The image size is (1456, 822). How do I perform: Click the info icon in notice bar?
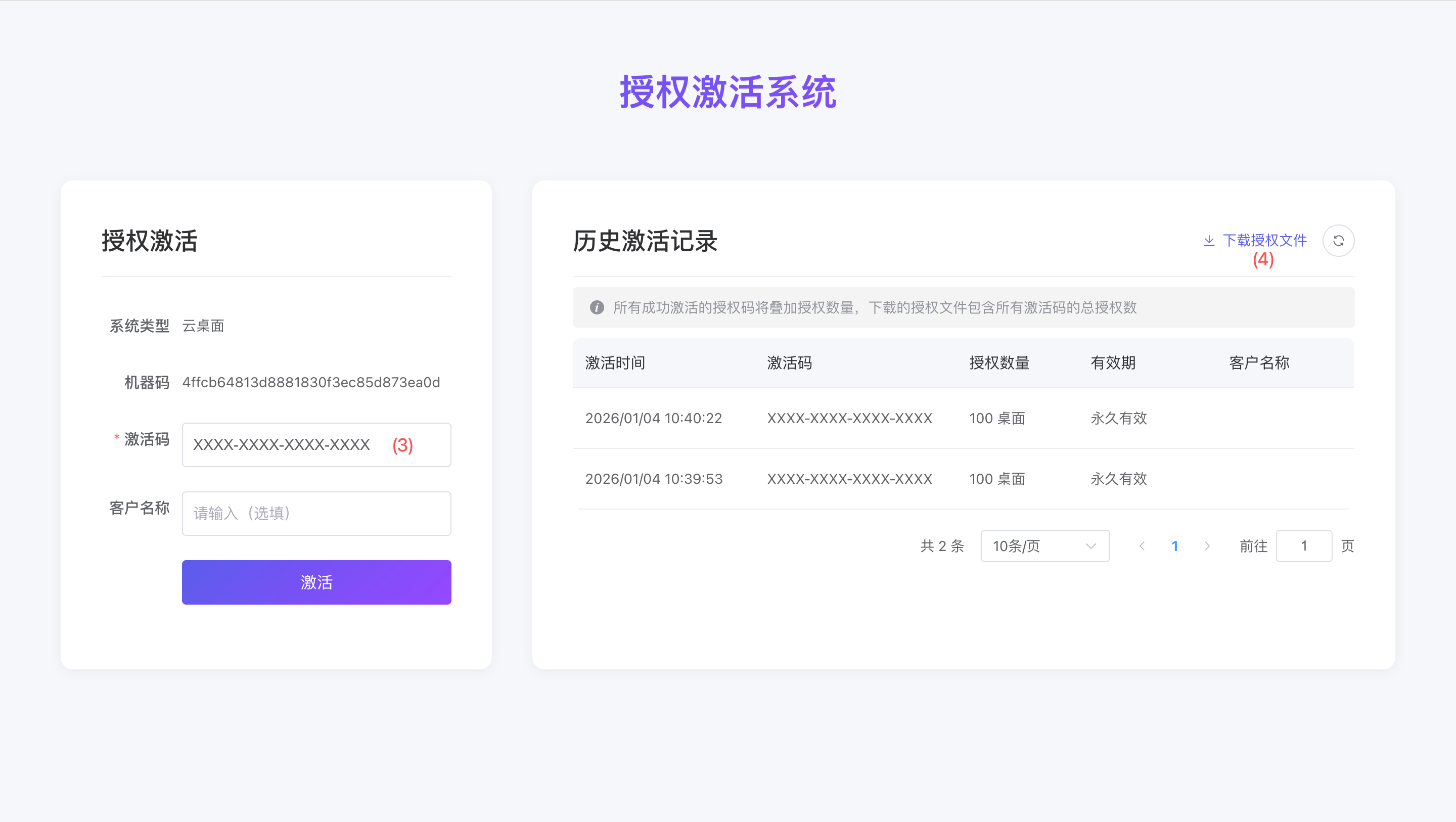pos(597,307)
